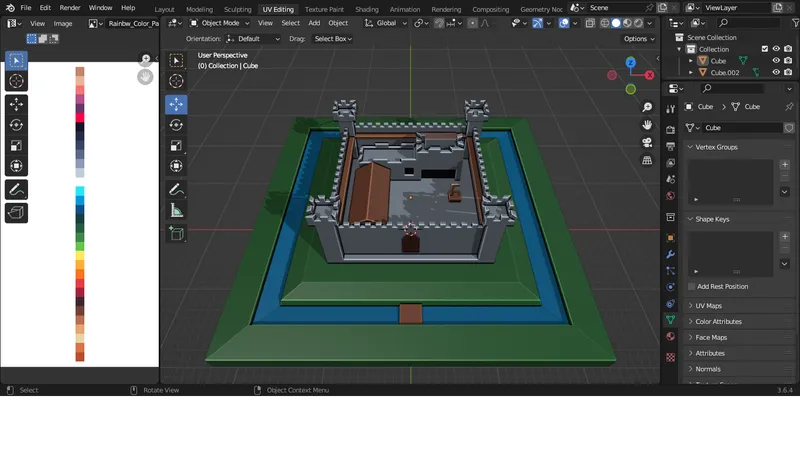Add a vertex group with the plus button
Viewport: 800px width, 450px height.
(785, 165)
